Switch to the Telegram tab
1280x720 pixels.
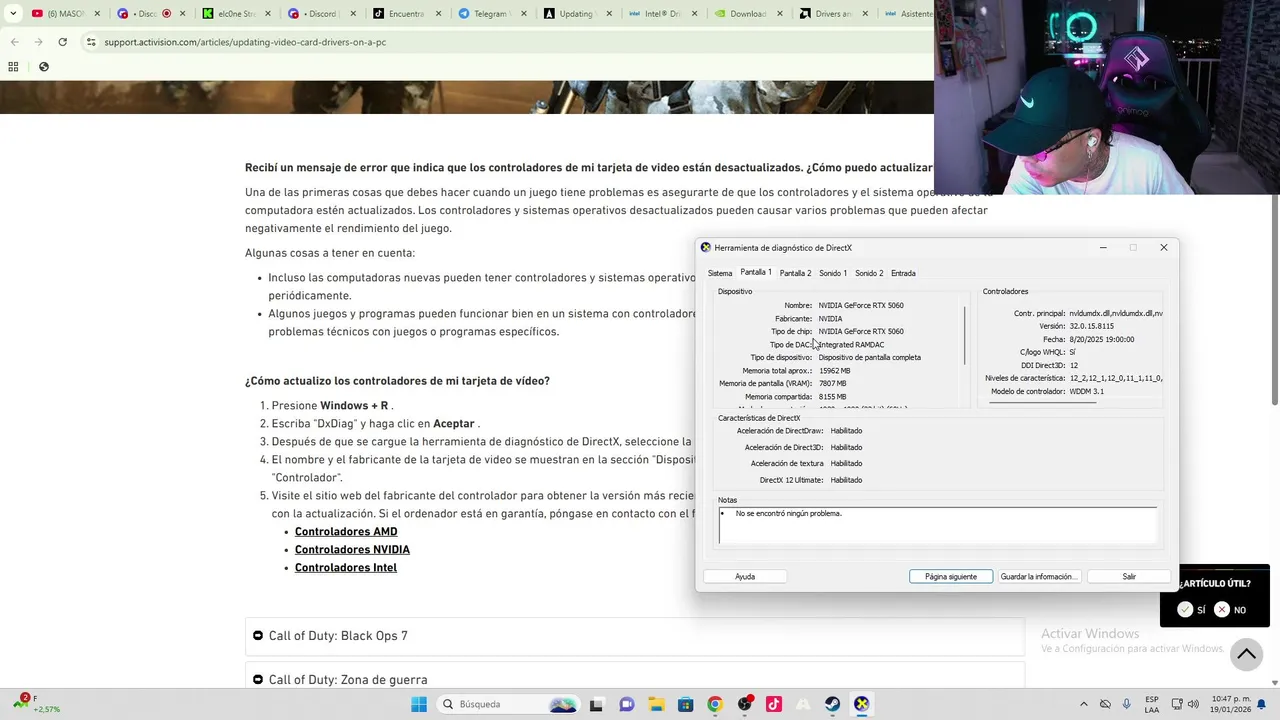tap(491, 14)
